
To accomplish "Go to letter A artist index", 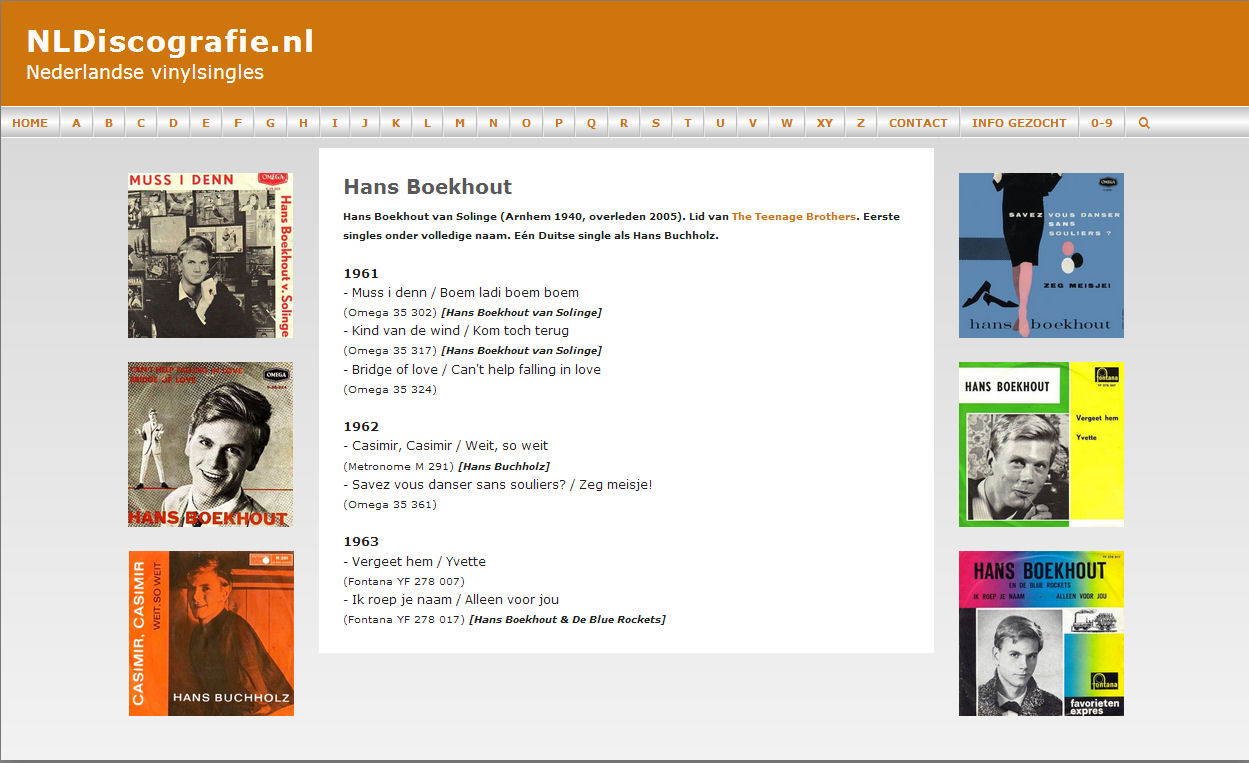I will (x=77, y=123).
